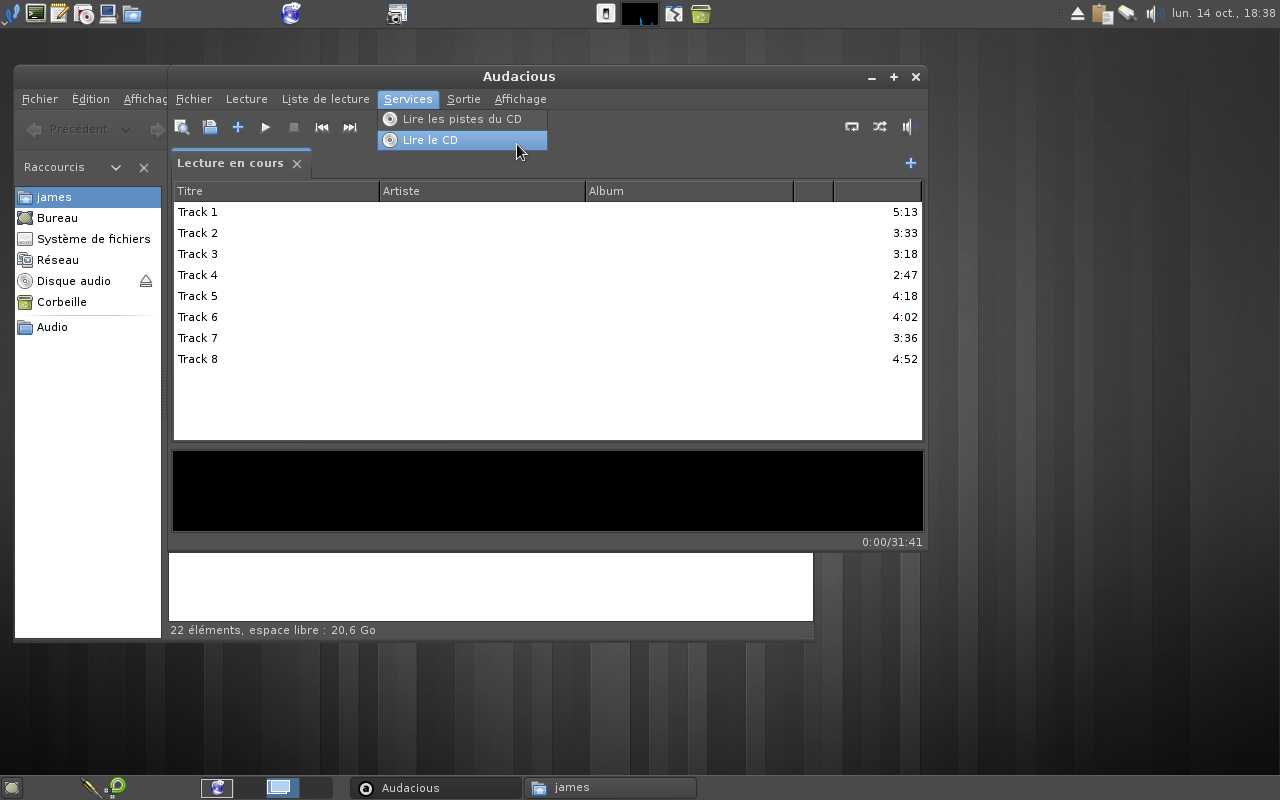Open the Audio bookmark folder
1280x800 pixels.
[x=88, y=327]
